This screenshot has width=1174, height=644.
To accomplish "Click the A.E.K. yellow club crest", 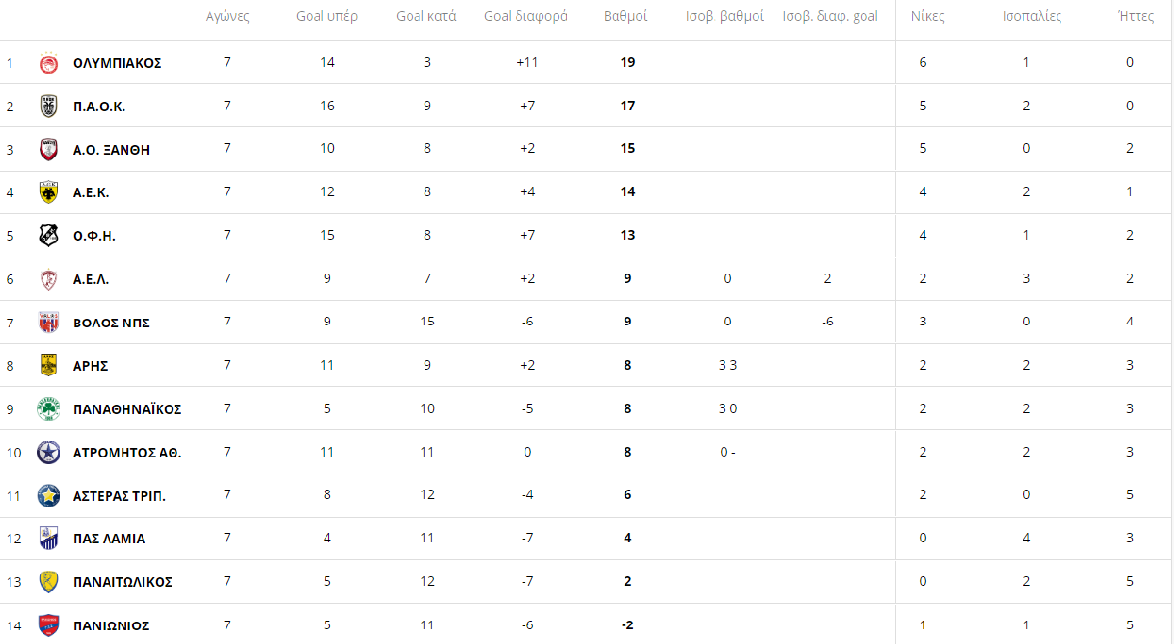I will click(48, 192).
